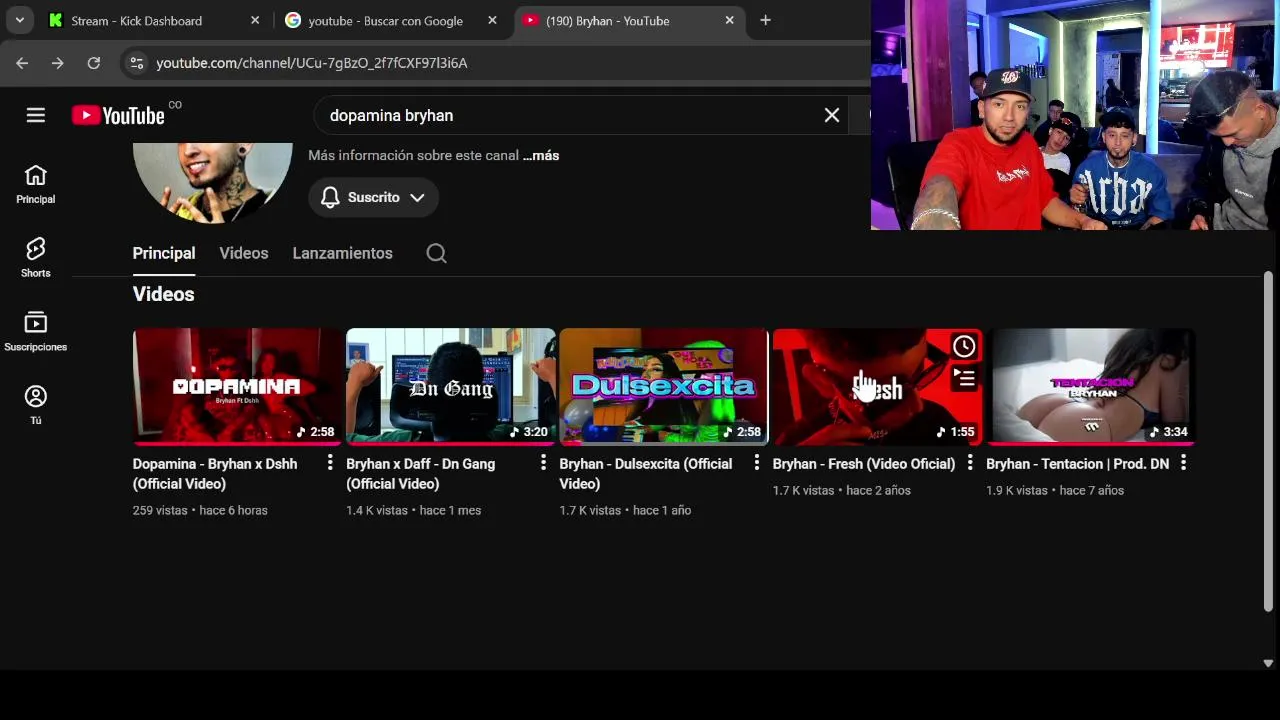
Task: Open the Tú section in sidebar
Action: click(36, 405)
